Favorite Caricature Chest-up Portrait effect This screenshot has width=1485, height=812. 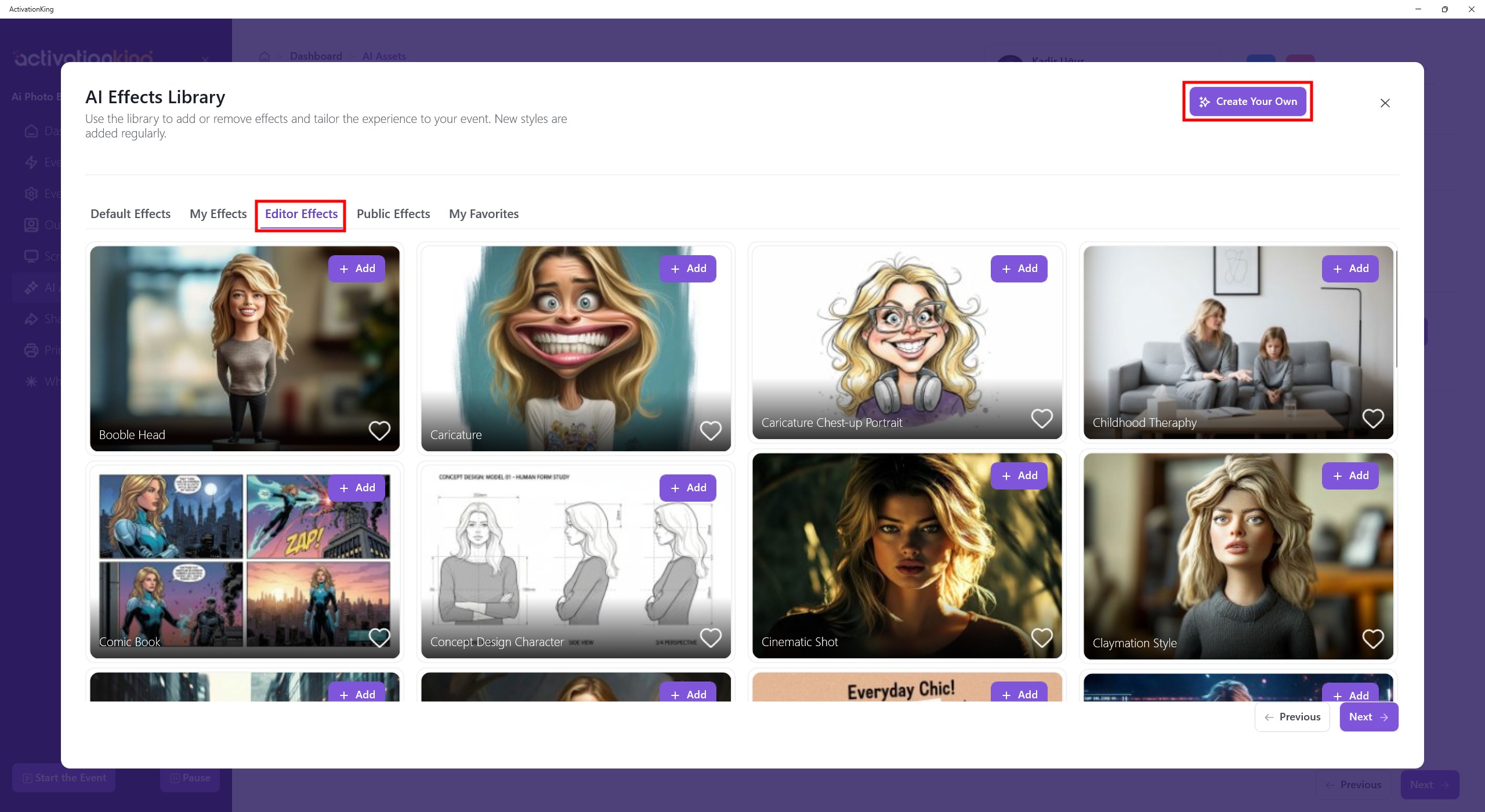pos(1042,418)
